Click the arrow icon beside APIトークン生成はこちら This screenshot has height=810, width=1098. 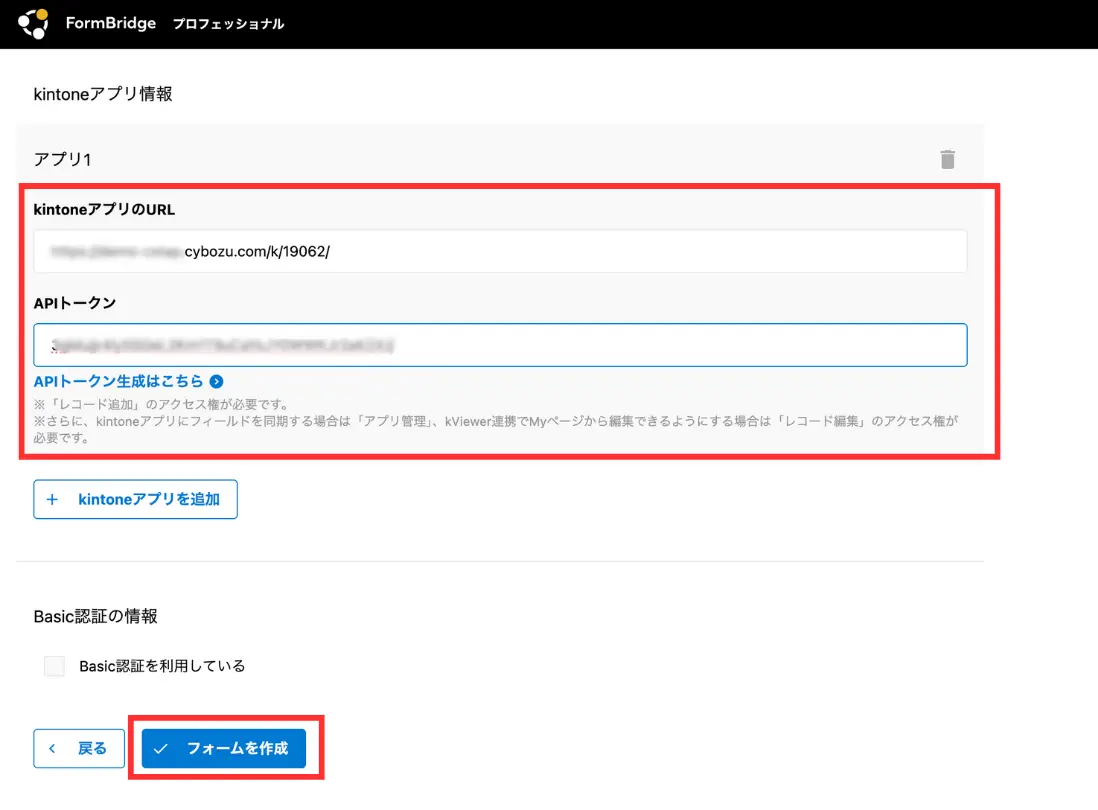point(216,381)
